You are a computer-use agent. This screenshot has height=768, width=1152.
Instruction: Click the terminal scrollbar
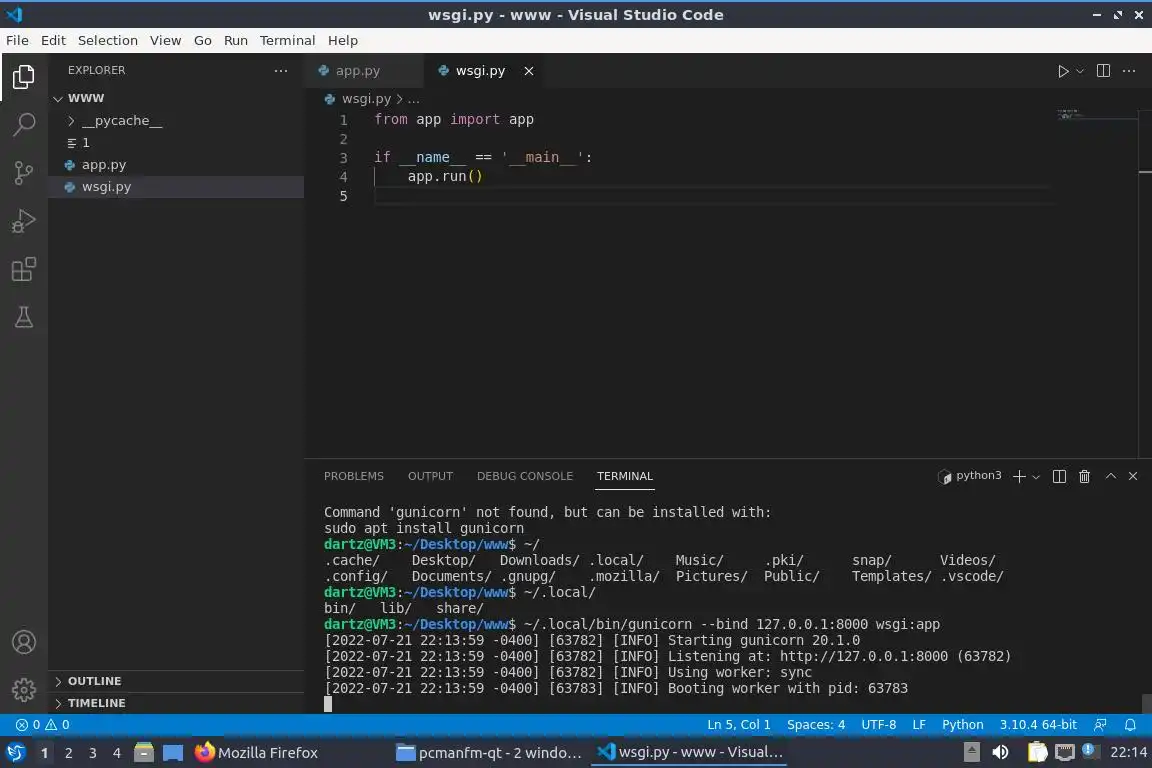click(x=1145, y=703)
